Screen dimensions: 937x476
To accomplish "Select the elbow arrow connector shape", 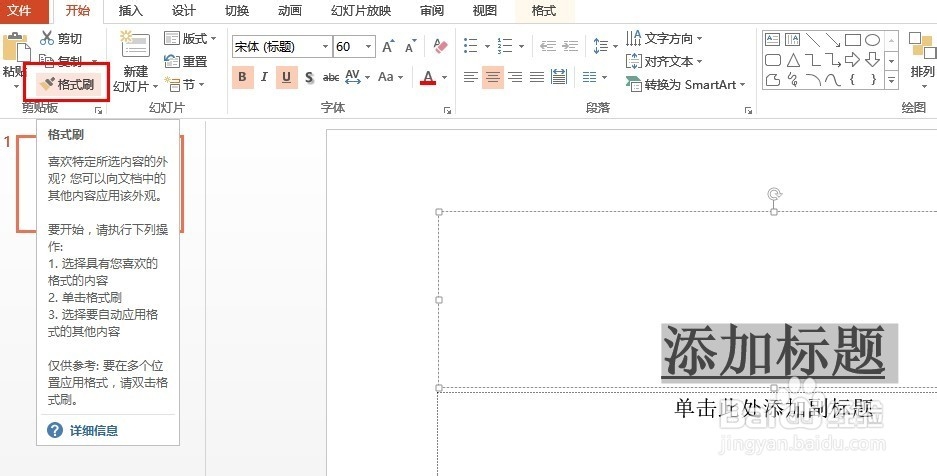I will (x=832, y=60).
